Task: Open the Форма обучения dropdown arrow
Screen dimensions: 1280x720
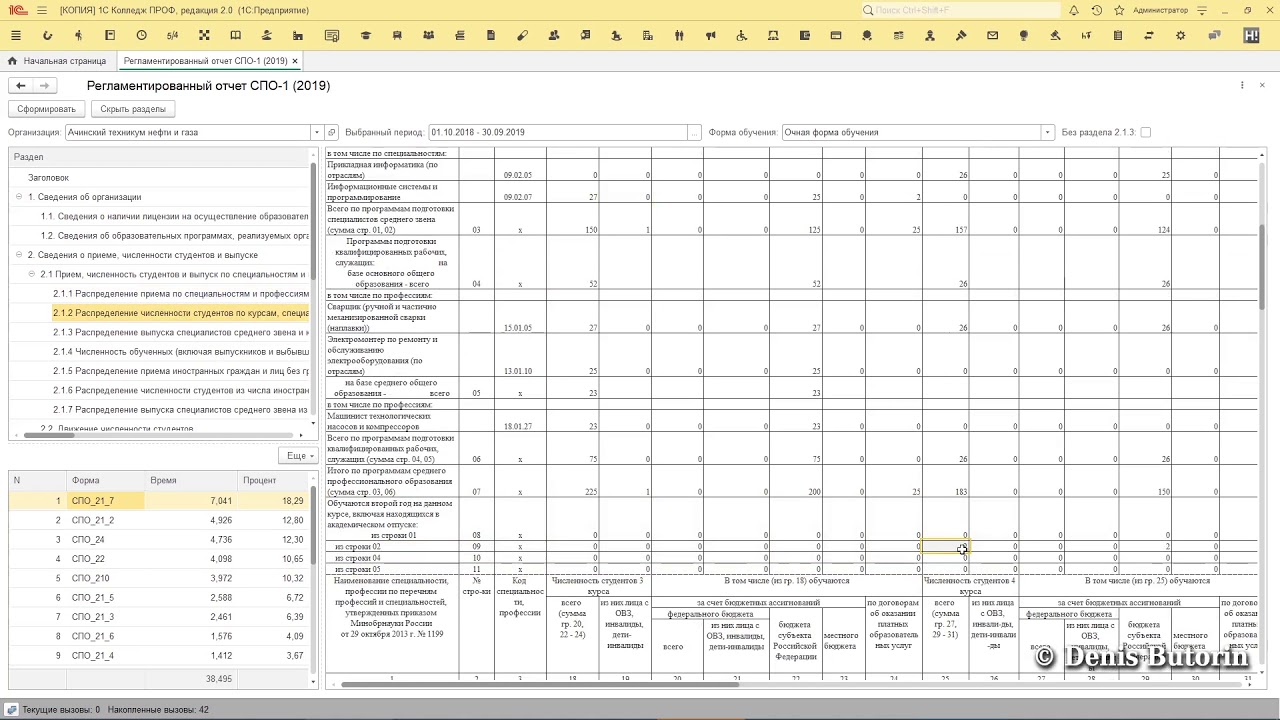Action: tap(1047, 132)
